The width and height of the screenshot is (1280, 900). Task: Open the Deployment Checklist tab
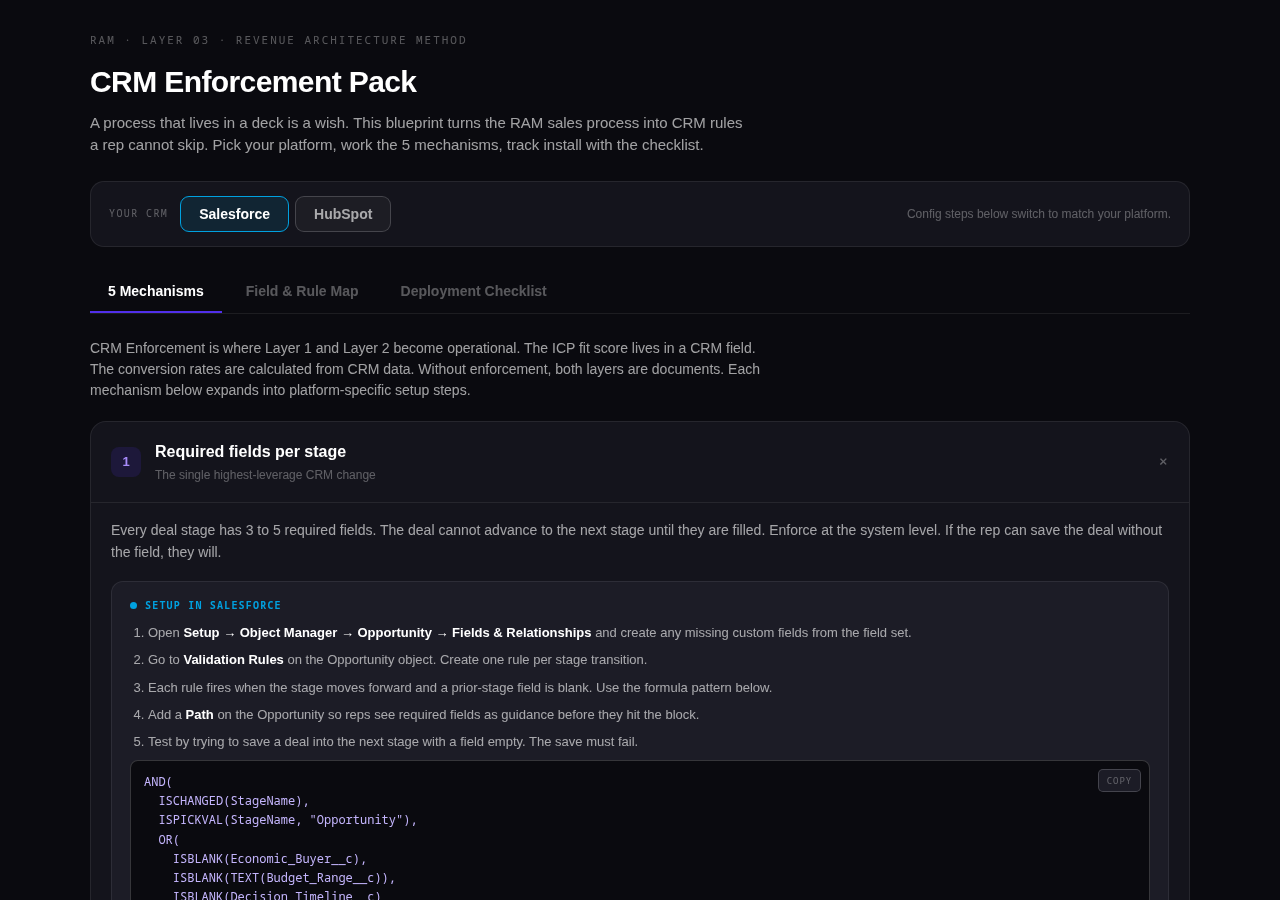click(x=474, y=291)
